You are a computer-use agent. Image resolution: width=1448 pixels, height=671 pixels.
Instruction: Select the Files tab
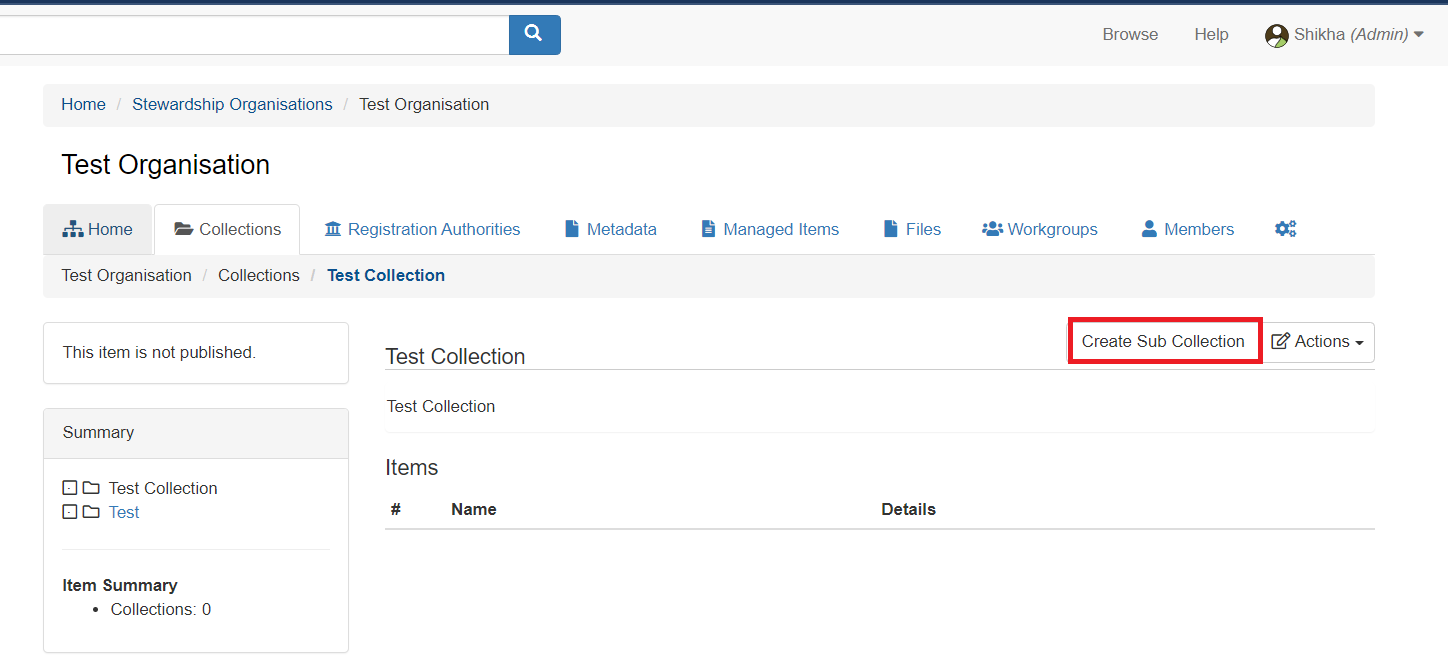click(x=912, y=229)
